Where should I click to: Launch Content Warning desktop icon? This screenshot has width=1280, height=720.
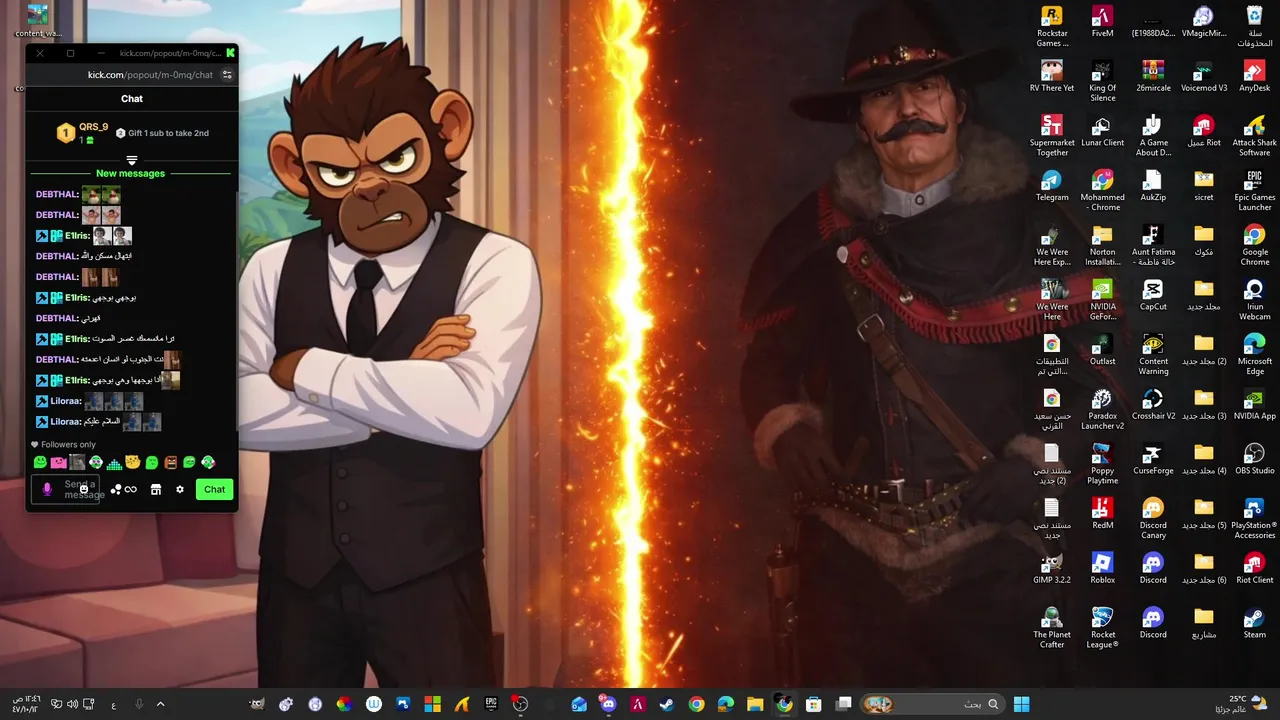1153,356
